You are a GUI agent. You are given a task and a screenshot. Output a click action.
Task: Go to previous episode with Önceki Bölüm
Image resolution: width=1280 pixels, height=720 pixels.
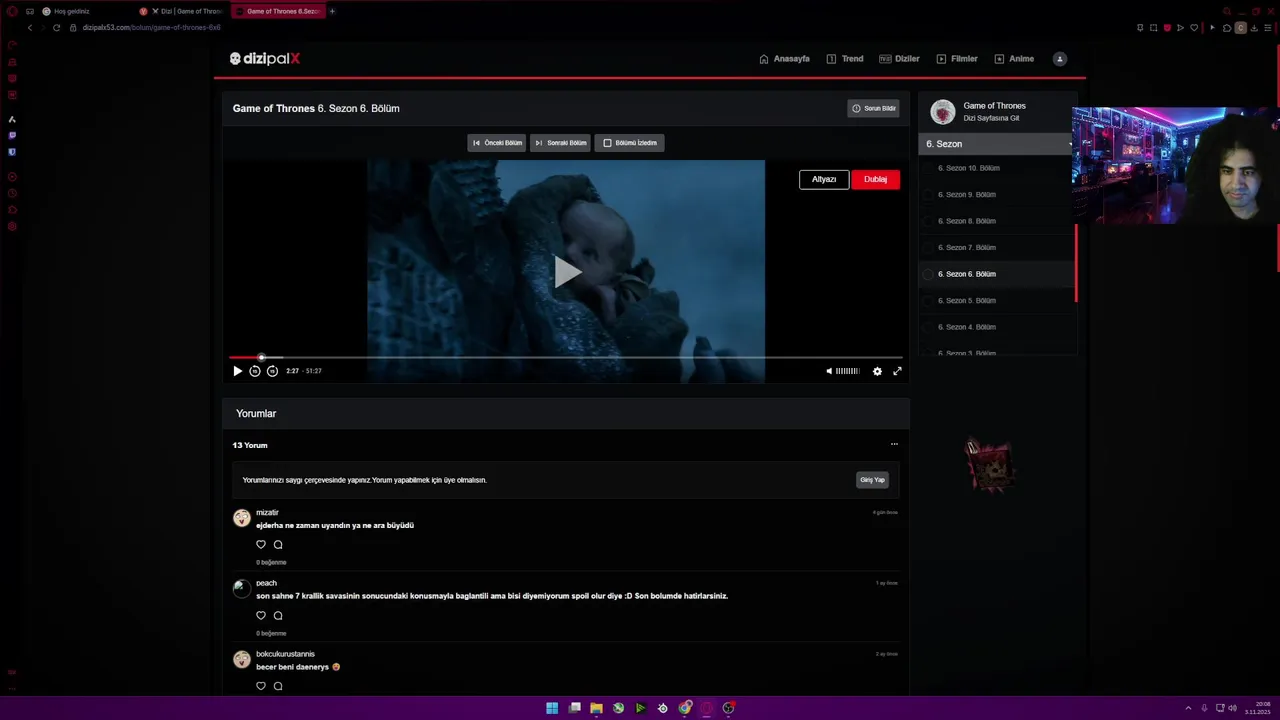(497, 143)
